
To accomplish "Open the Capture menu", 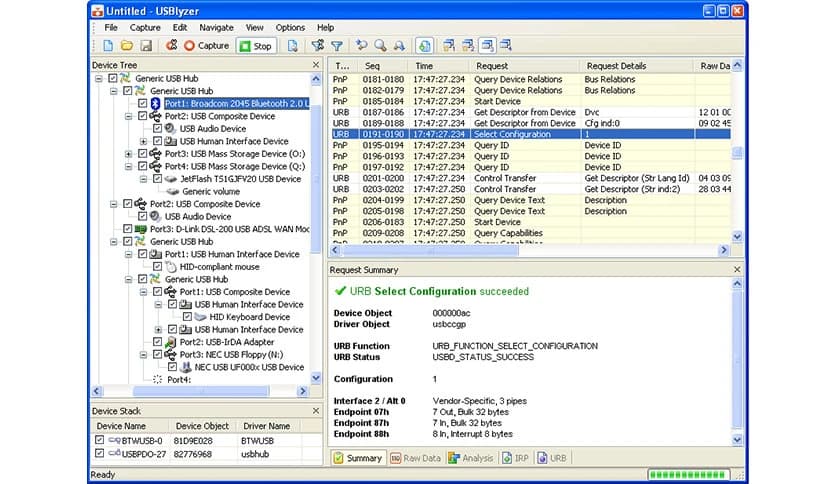I will click(145, 27).
